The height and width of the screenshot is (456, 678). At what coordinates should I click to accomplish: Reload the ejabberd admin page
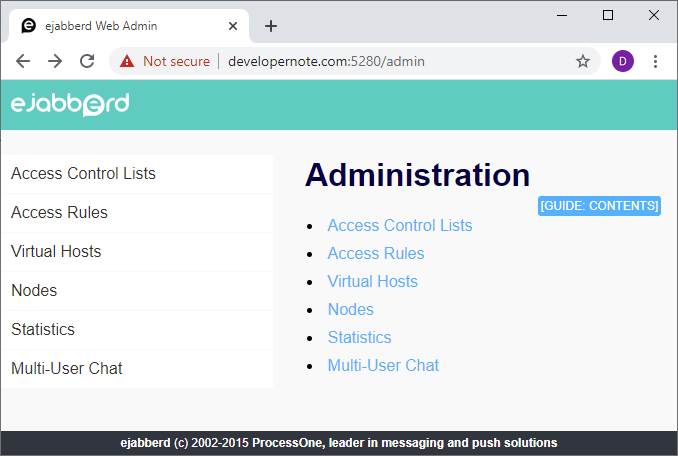(87, 61)
